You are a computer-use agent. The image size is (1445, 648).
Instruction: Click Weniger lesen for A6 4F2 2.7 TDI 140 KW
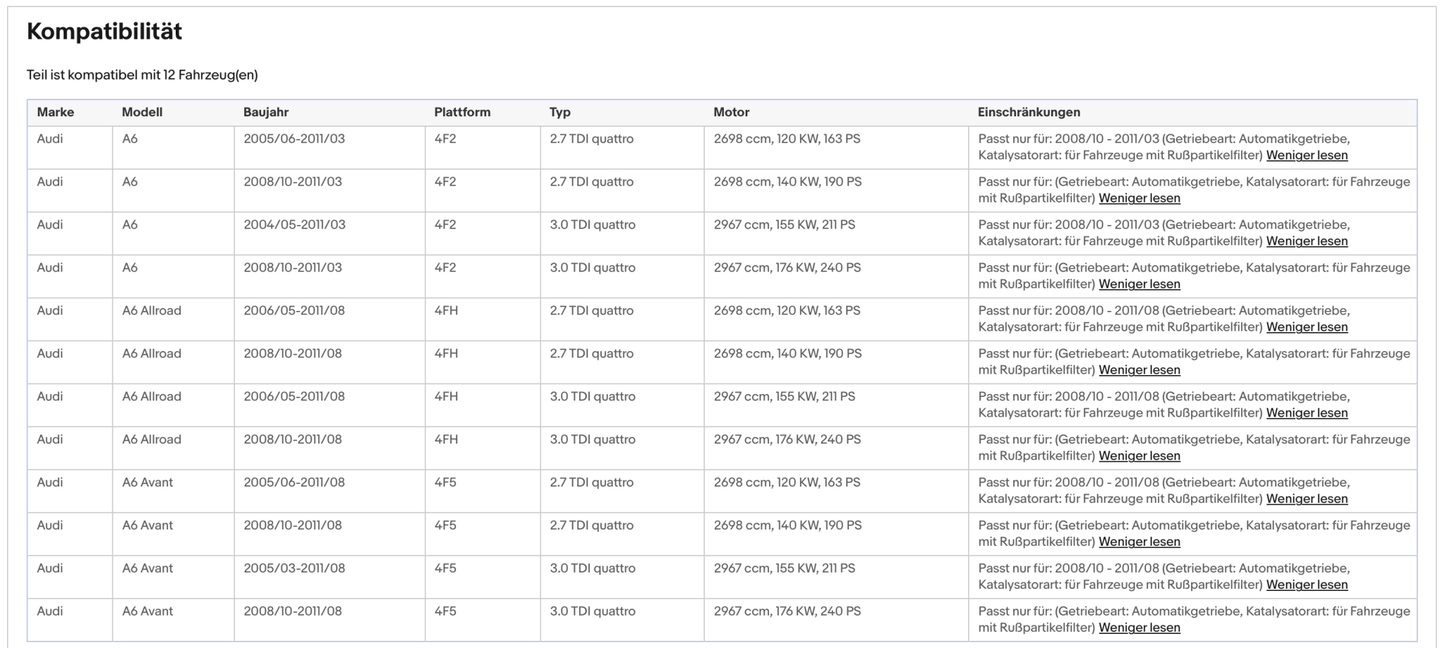tap(1139, 199)
